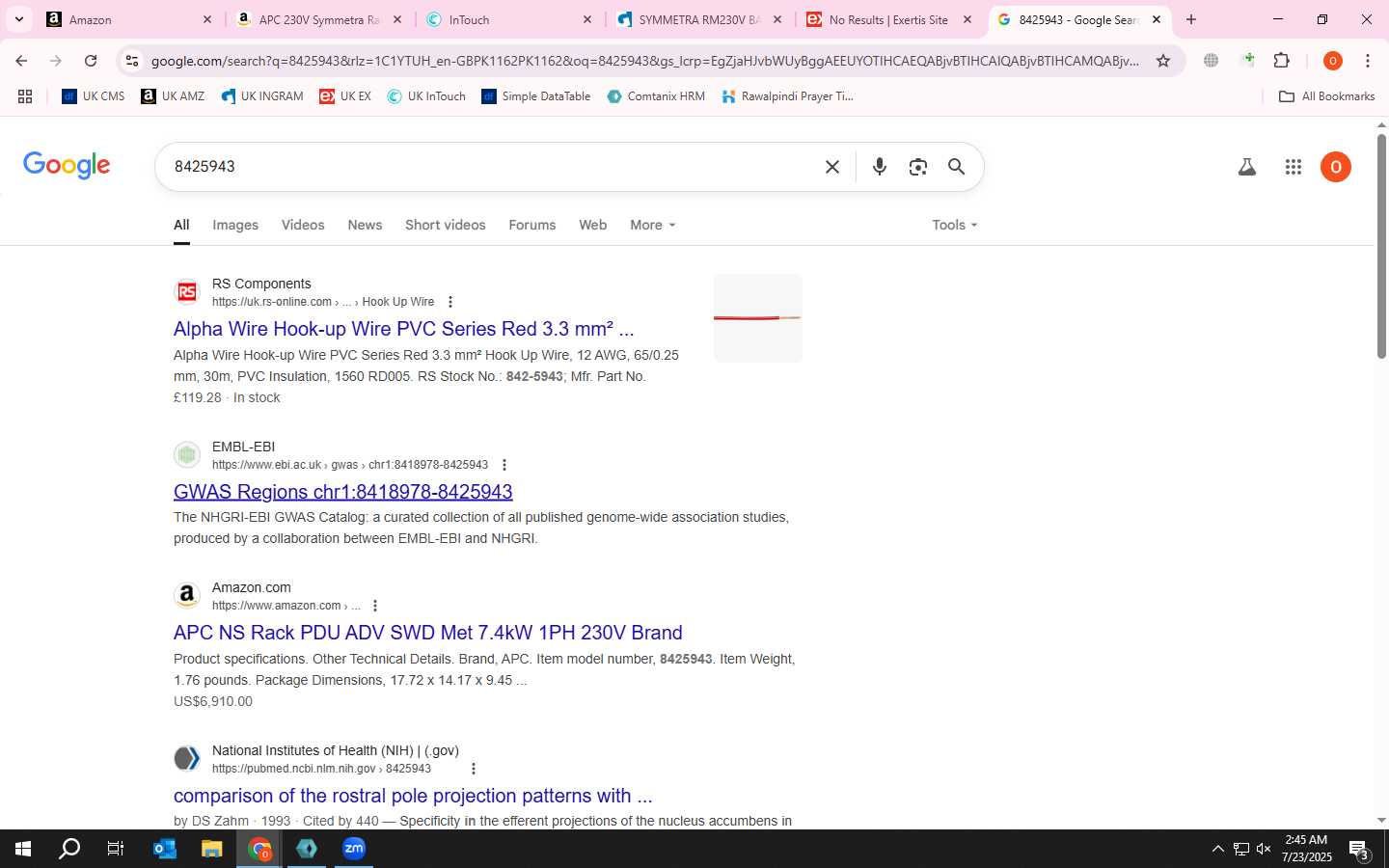This screenshot has height=868, width=1389.
Task: Toggle the taskbar volume mute icon
Action: 1264,849
